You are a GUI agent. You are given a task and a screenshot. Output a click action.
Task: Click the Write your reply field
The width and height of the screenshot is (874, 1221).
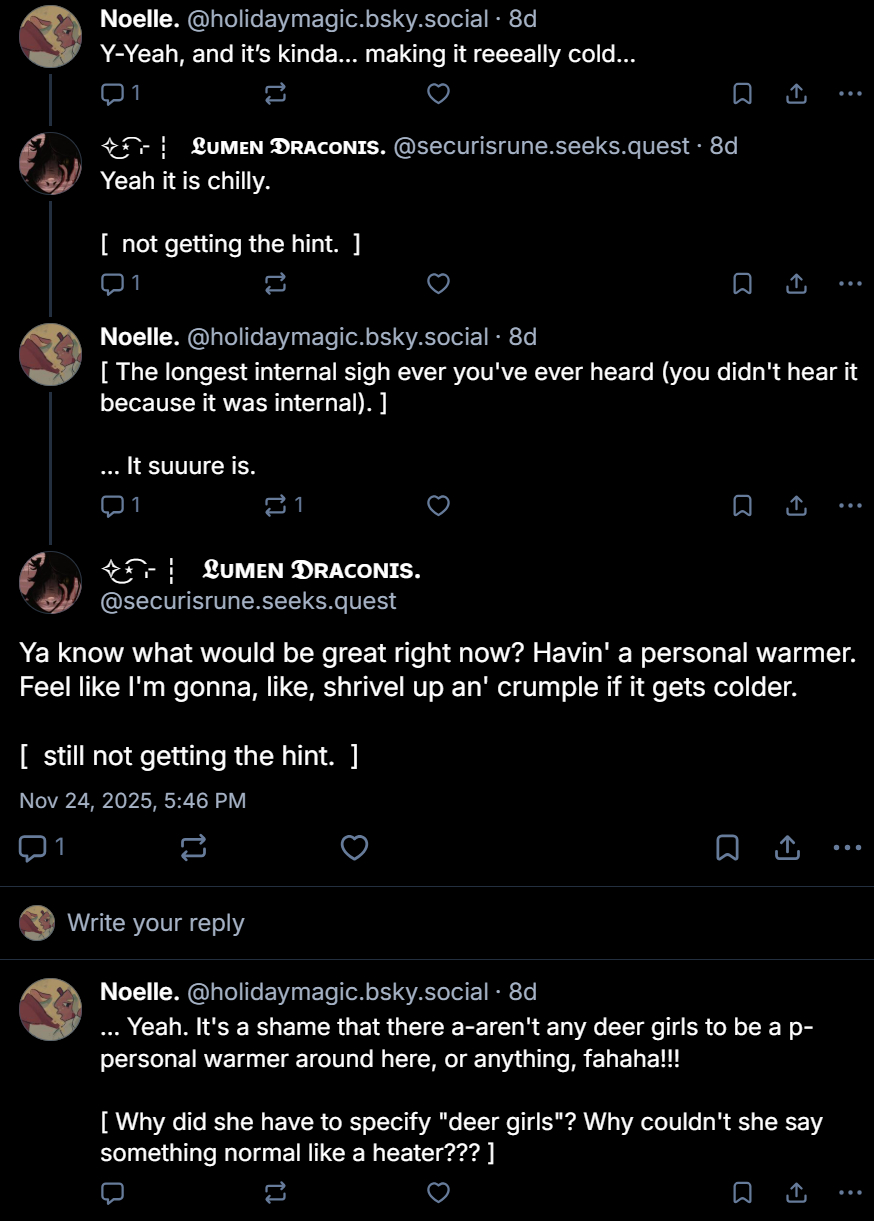[x=155, y=923]
